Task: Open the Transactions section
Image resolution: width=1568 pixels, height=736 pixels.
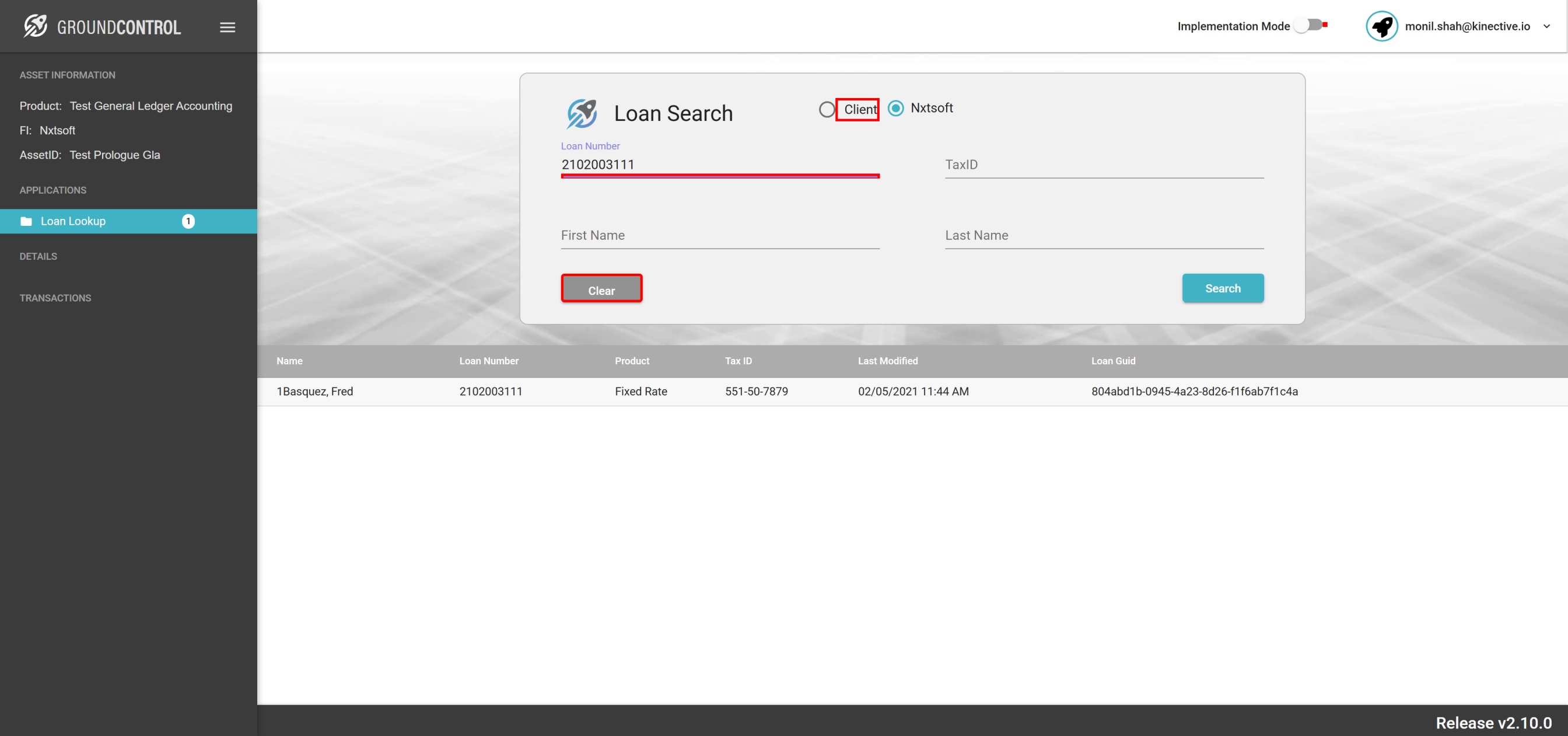Action: click(x=55, y=298)
